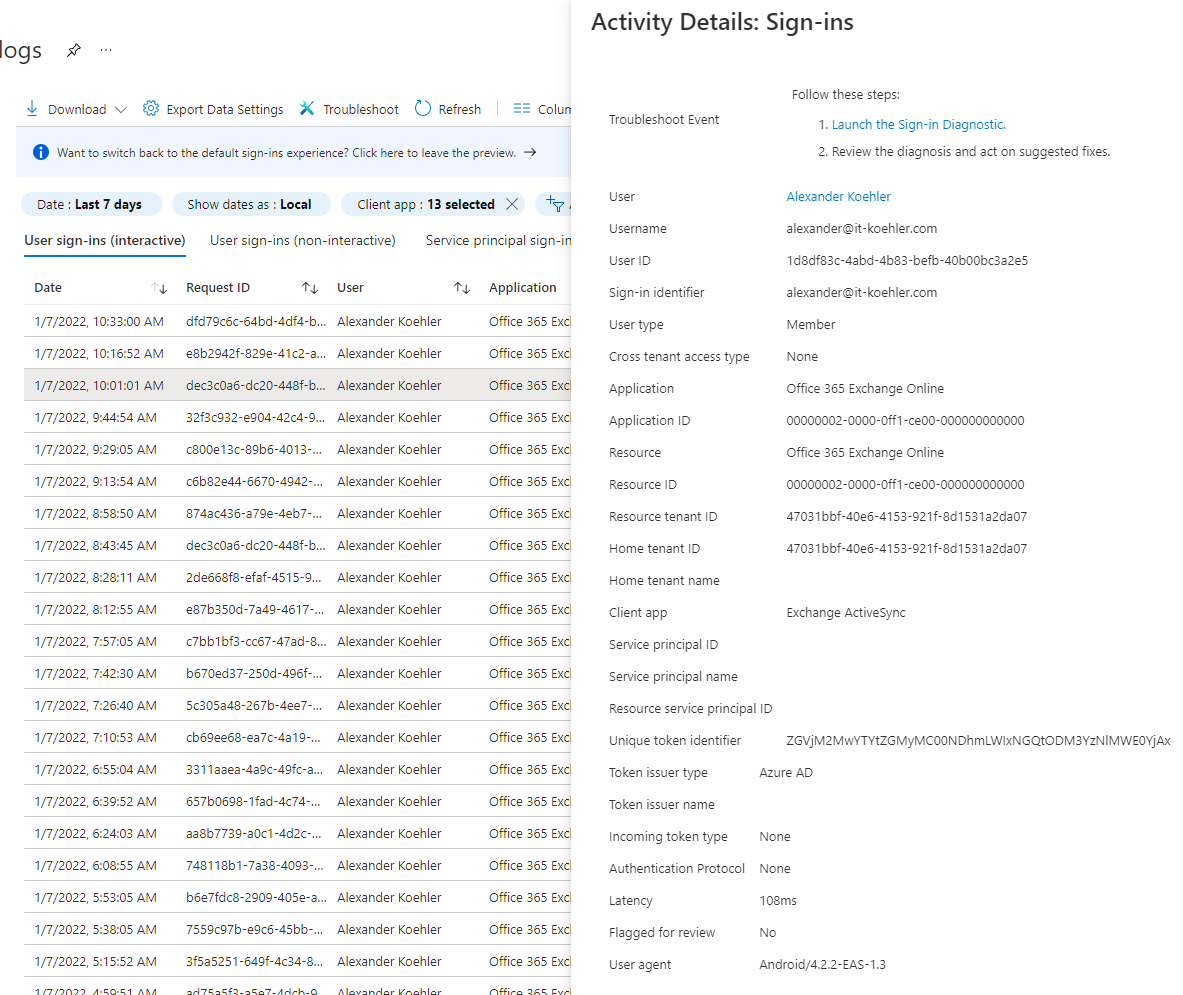
Task: Click the add filter icon
Action: click(x=556, y=204)
